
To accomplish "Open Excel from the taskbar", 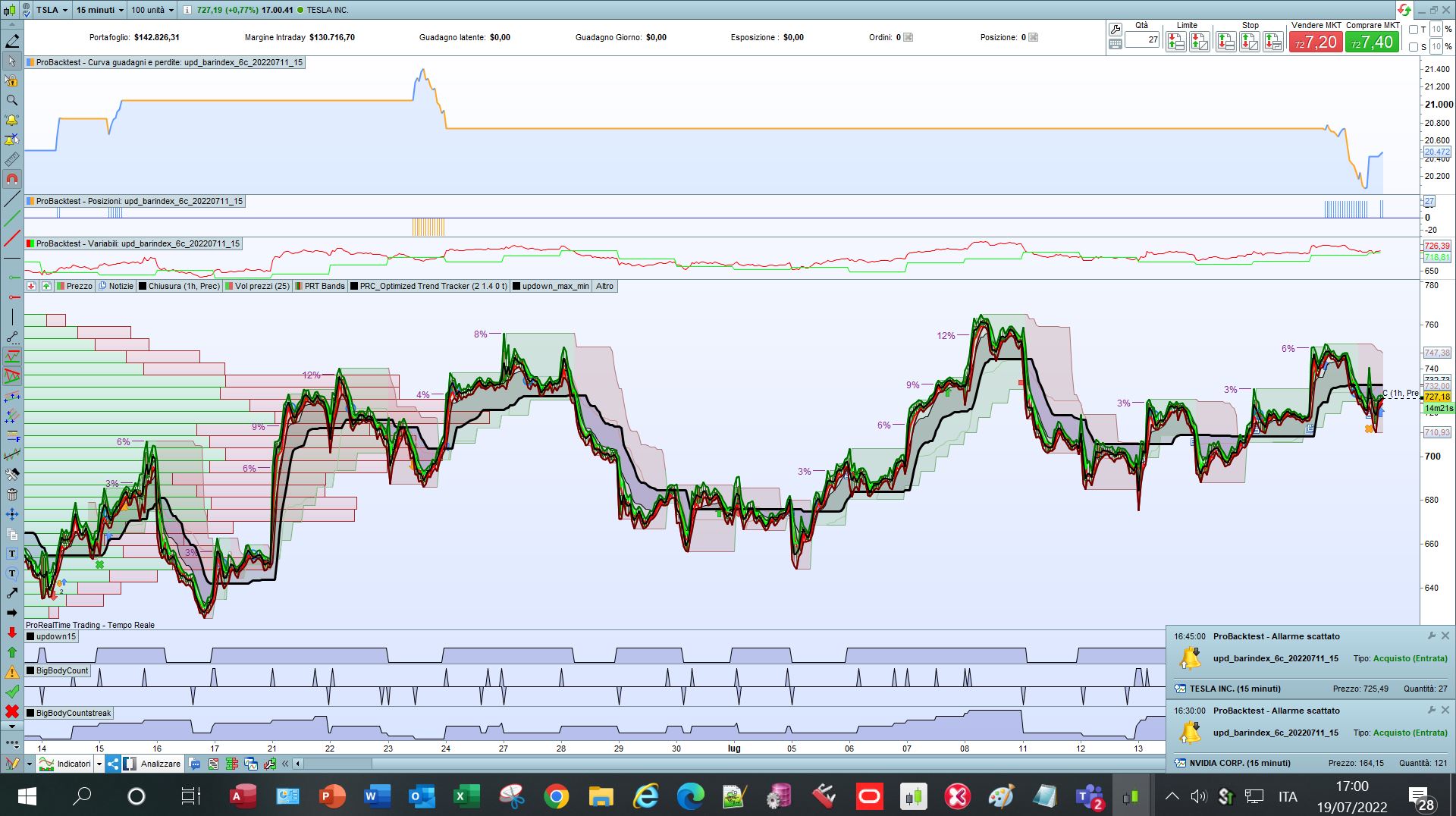I will [466, 796].
